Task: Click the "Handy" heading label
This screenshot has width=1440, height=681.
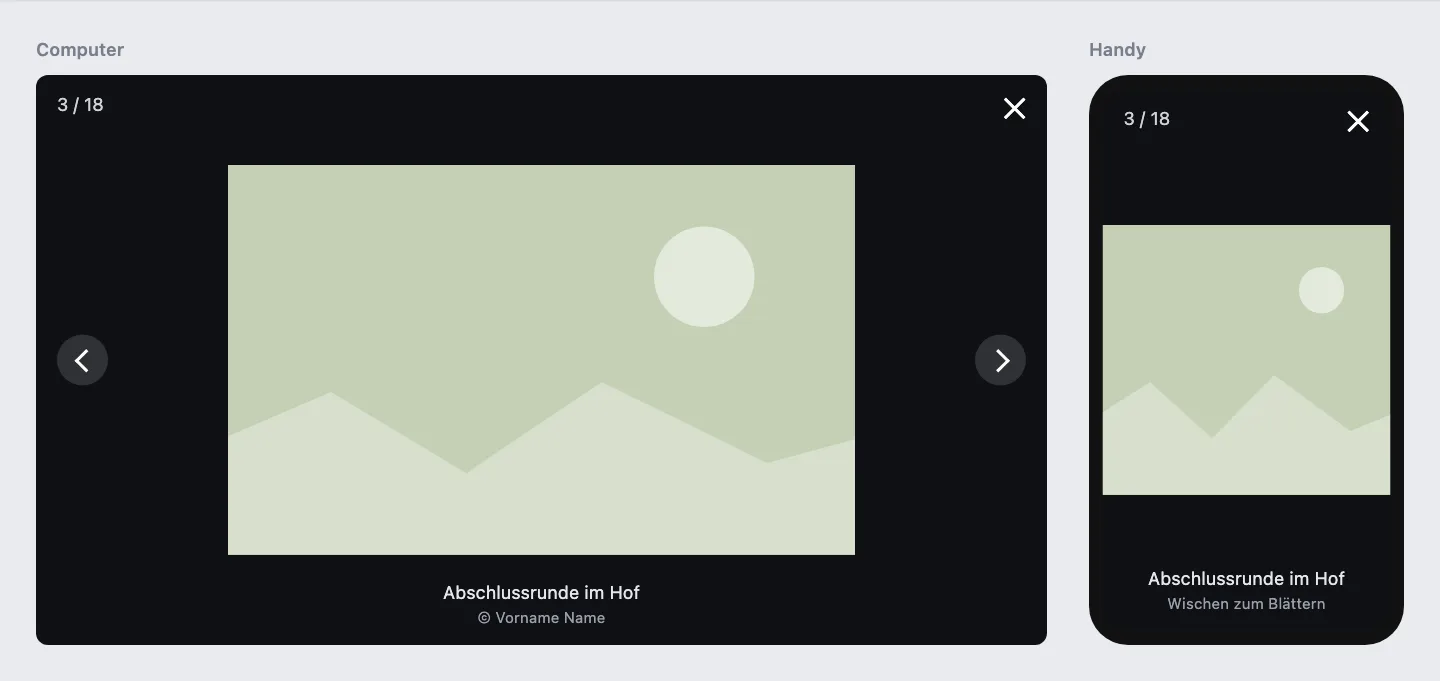Action: [x=1117, y=50]
